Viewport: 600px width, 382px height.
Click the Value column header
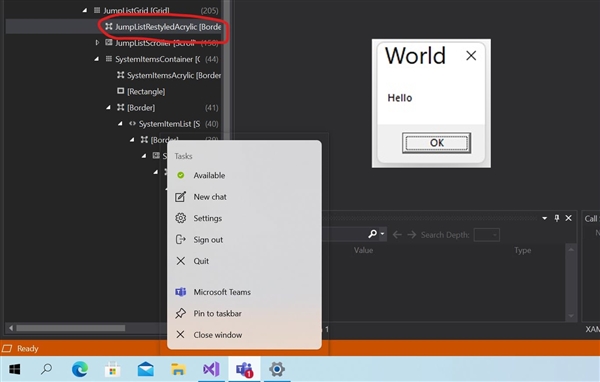pyautogui.click(x=363, y=250)
